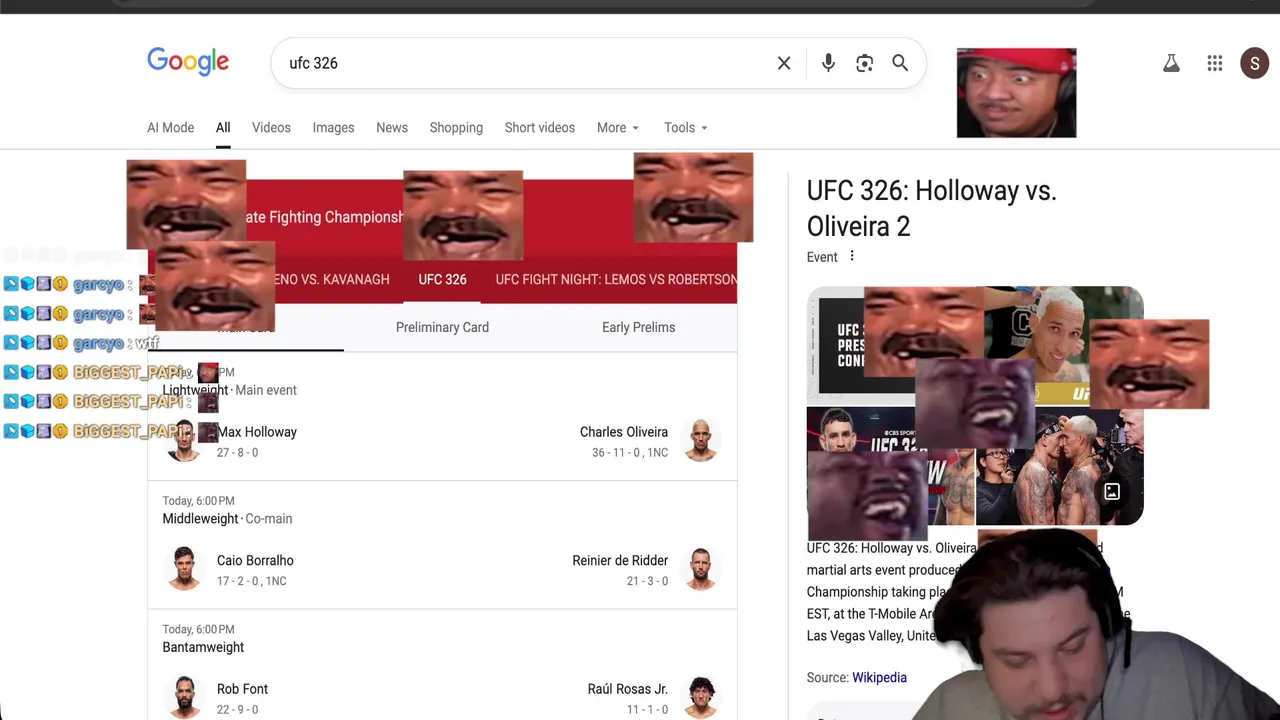Click the image gallery icon on event photos
1280x720 pixels.
1112,492
